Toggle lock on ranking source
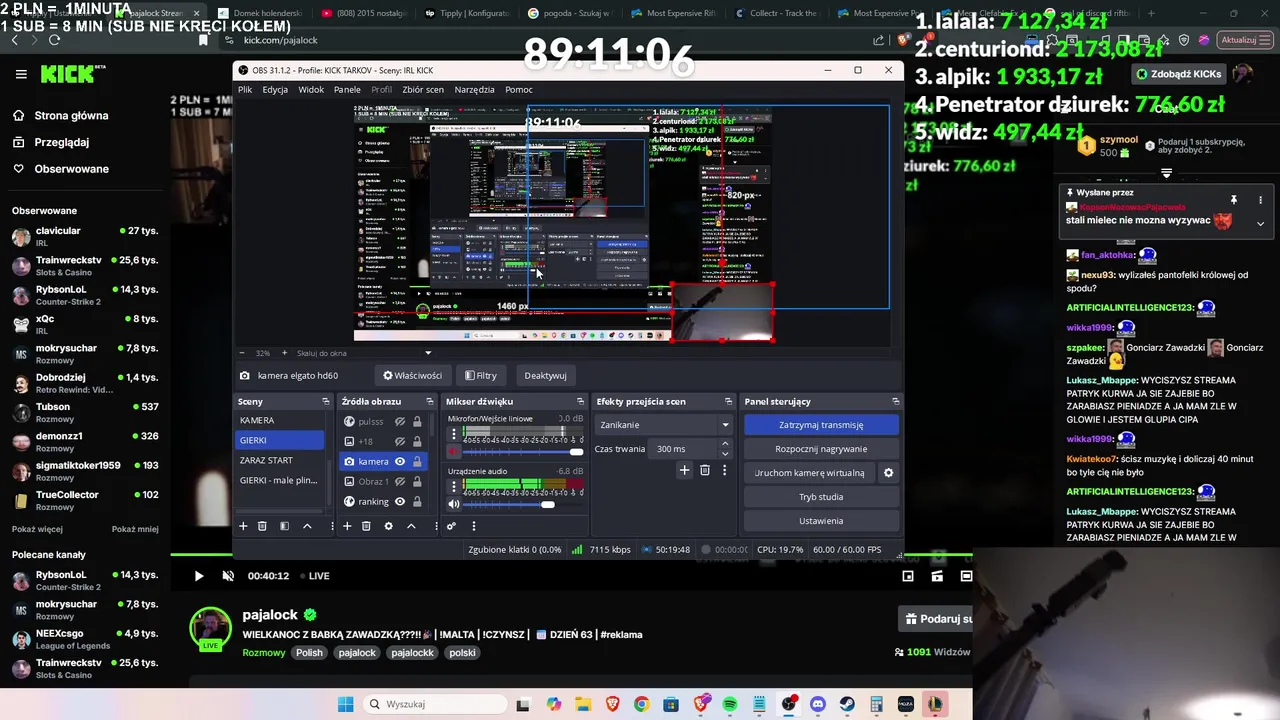Viewport: 1280px width, 720px height. coord(417,501)
